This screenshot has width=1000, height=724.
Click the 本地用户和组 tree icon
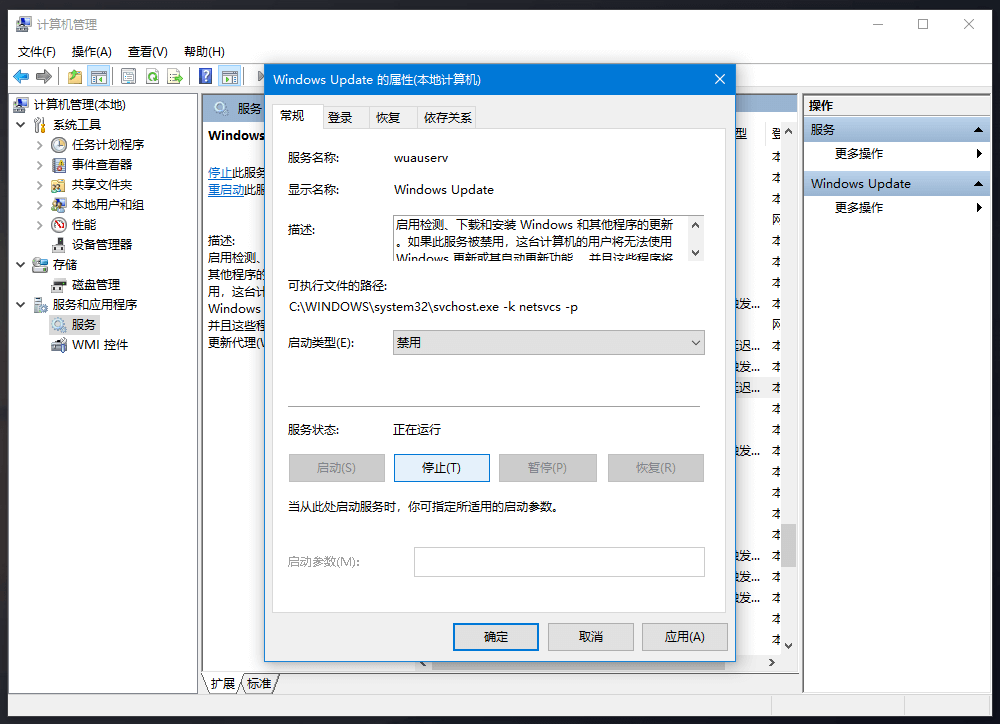(59, 205)
